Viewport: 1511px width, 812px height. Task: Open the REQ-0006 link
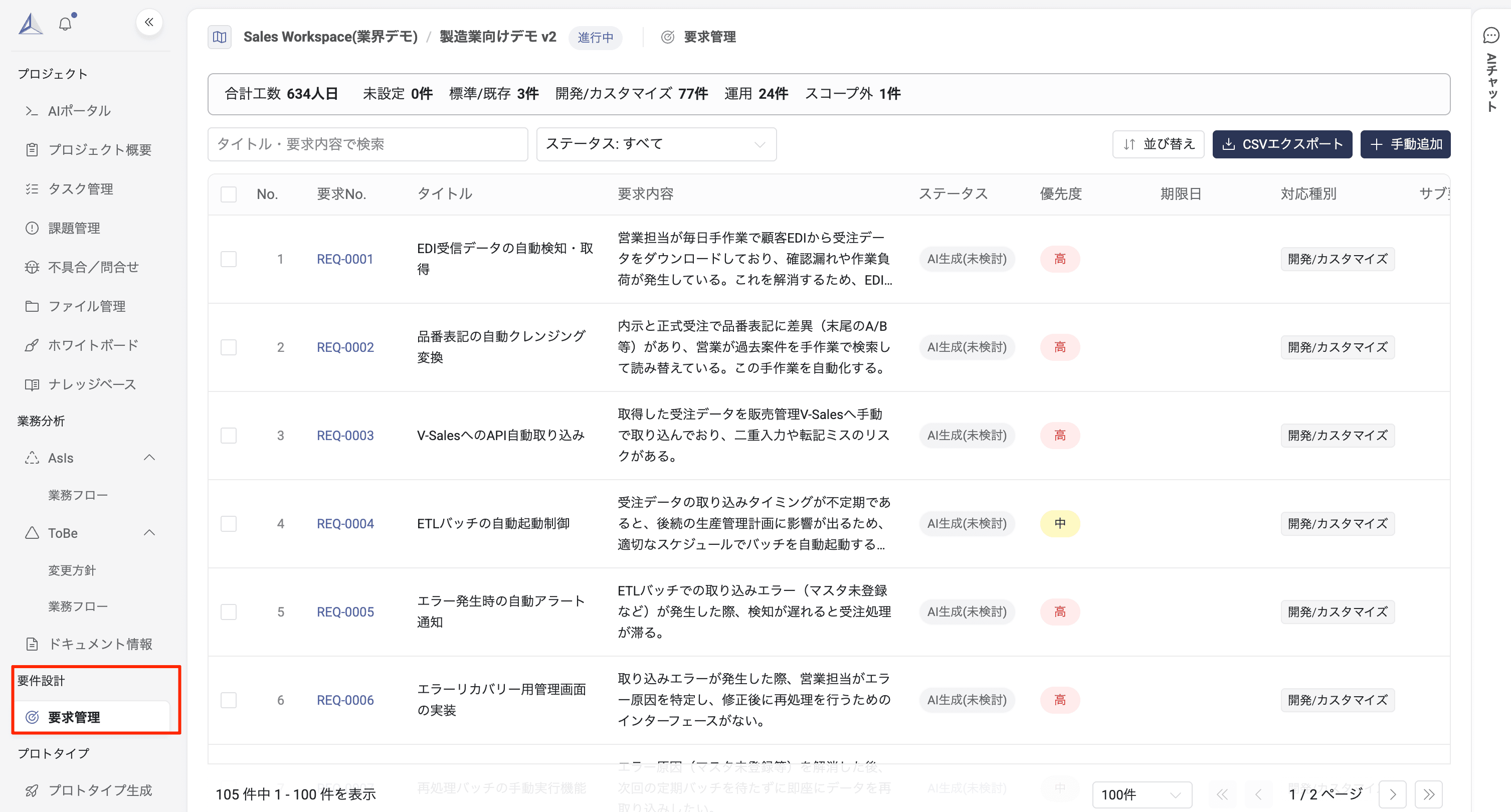pyautogui.click(x=345, y=700)
